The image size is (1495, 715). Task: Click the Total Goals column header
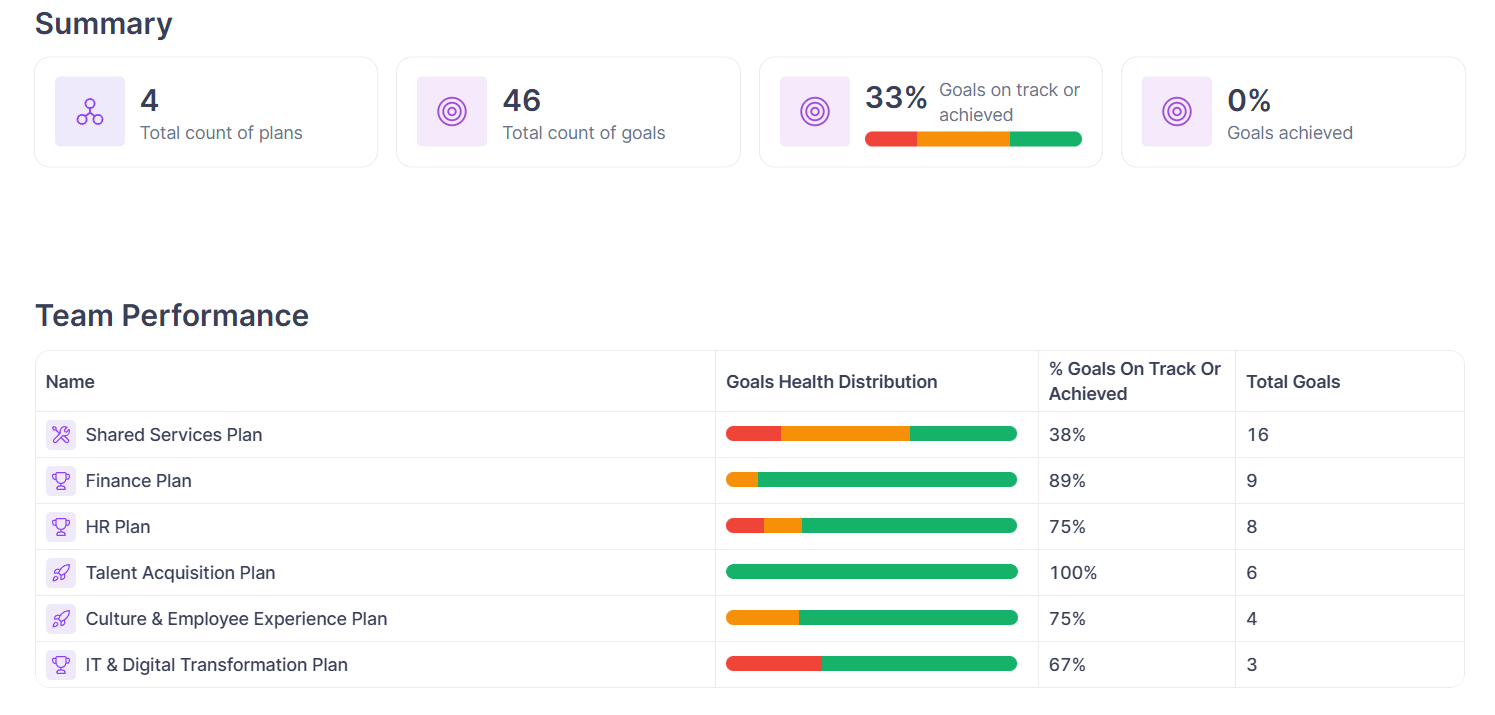1293,381
